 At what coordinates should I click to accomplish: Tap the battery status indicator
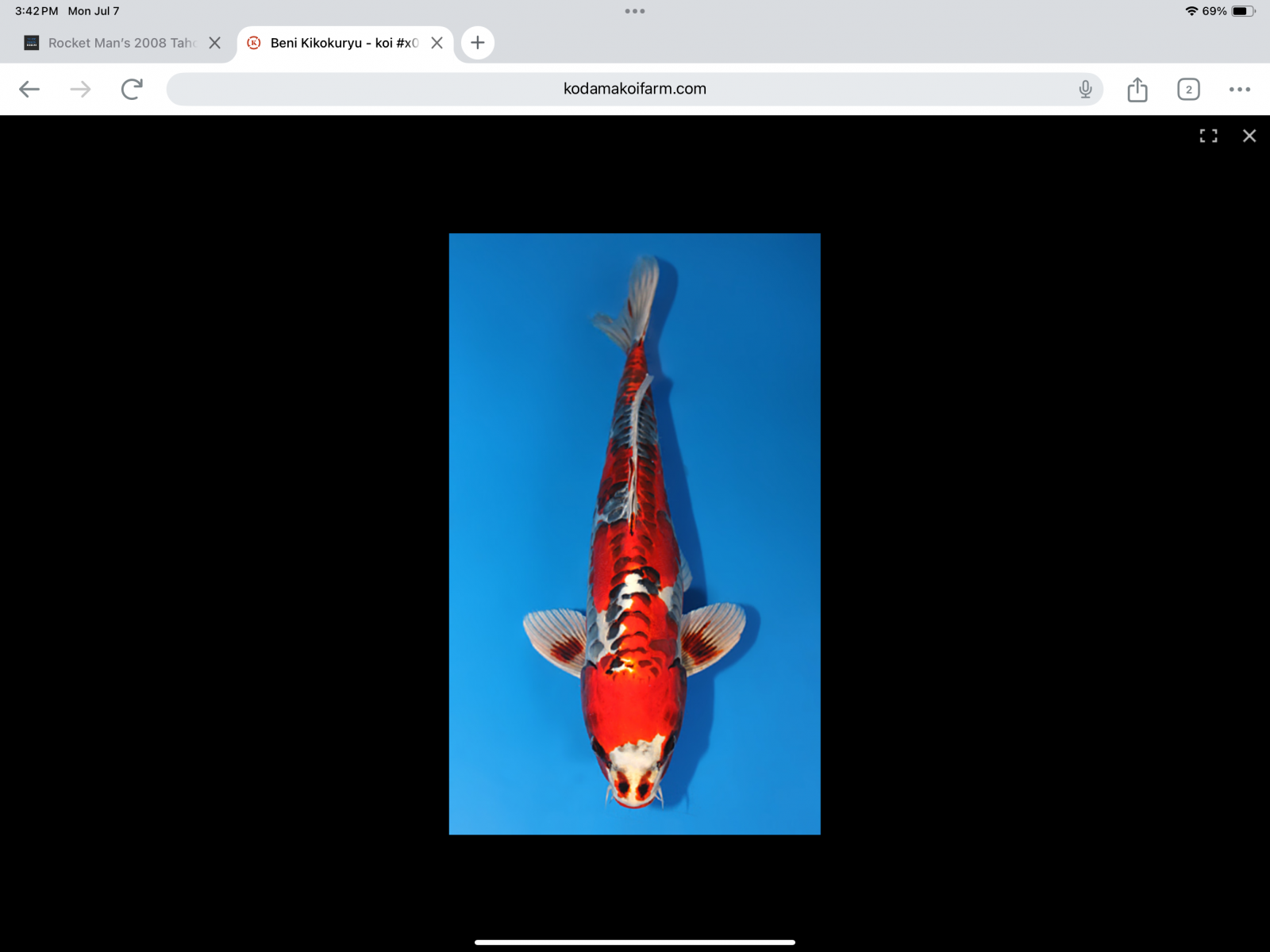(x=1245, y=11)
